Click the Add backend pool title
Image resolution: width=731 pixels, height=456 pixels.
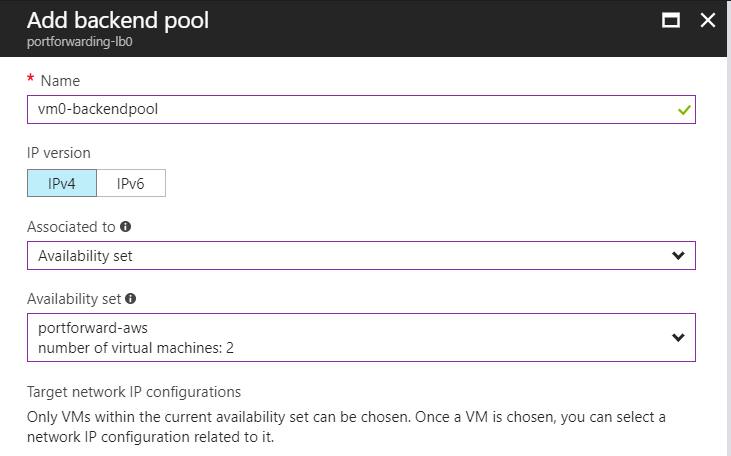tap(118, 21)
